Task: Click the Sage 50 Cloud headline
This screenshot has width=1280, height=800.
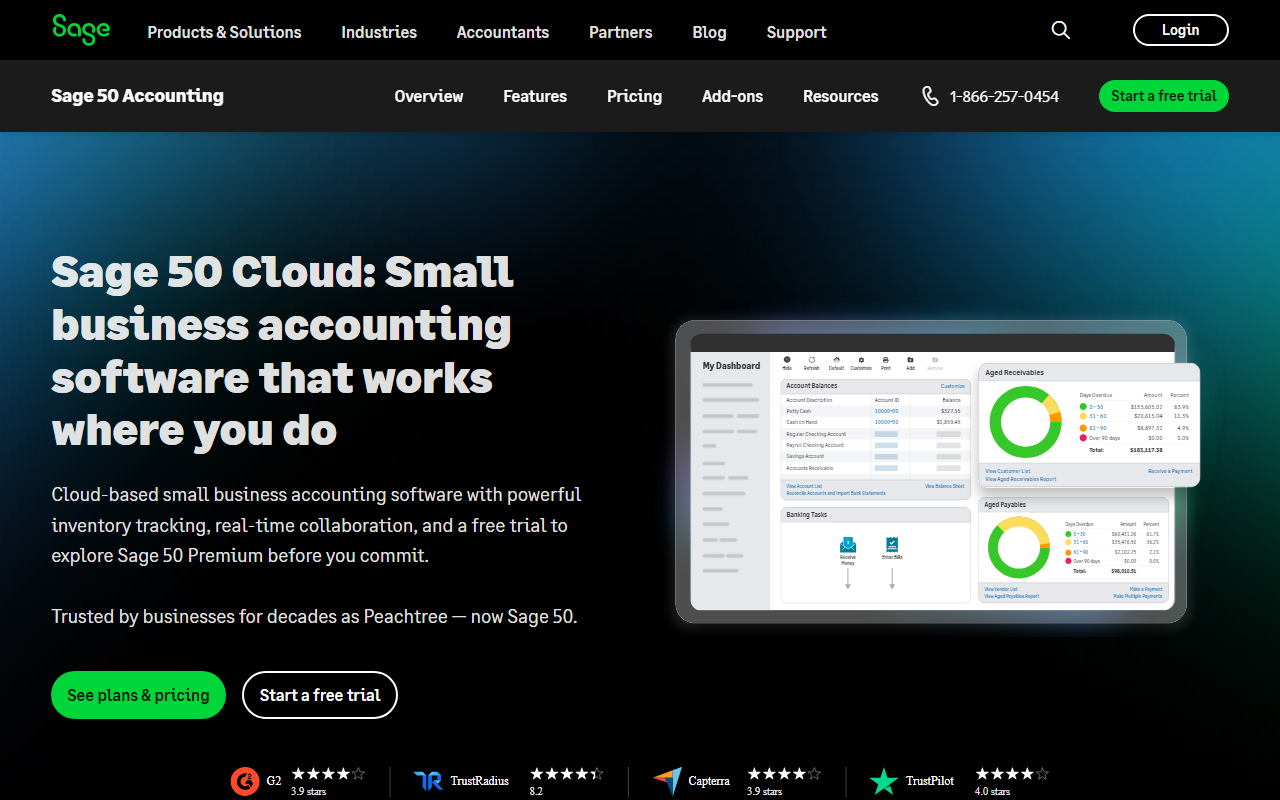Action: (283, 351)
